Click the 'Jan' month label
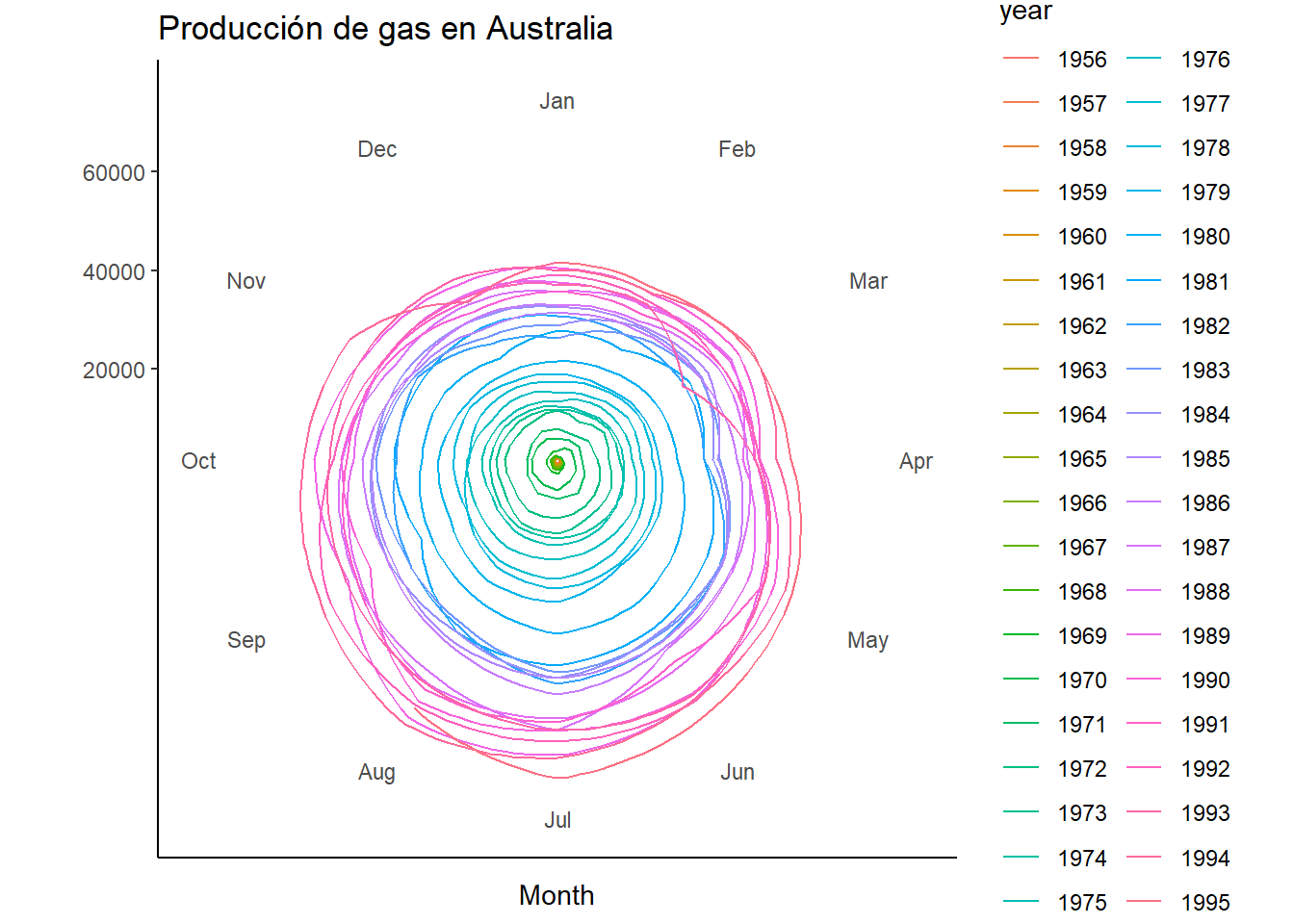Screen dimensions: 1294x924 (x=556, y=101)
